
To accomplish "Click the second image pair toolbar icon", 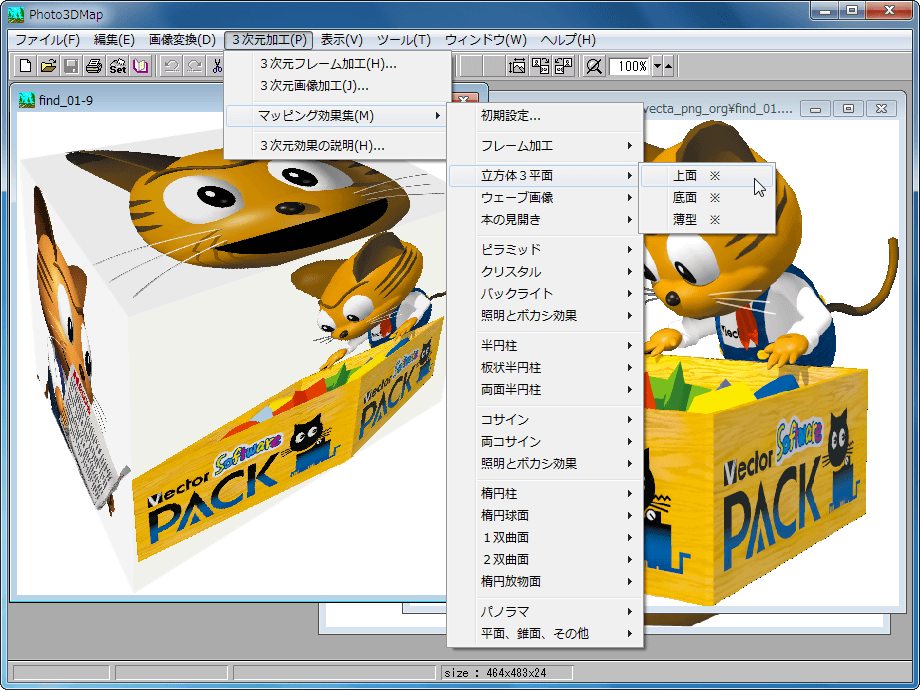I will tap(563, 66).
